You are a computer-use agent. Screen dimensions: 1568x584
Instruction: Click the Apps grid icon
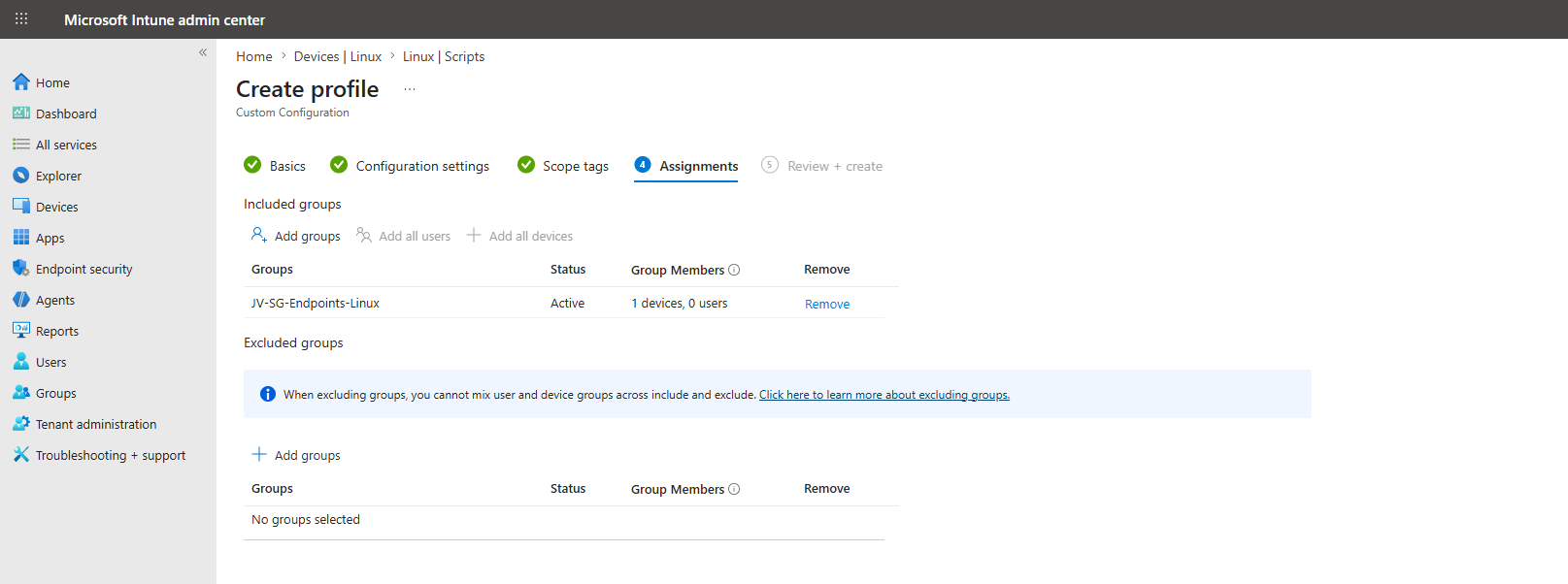click(x=21, y=238)
